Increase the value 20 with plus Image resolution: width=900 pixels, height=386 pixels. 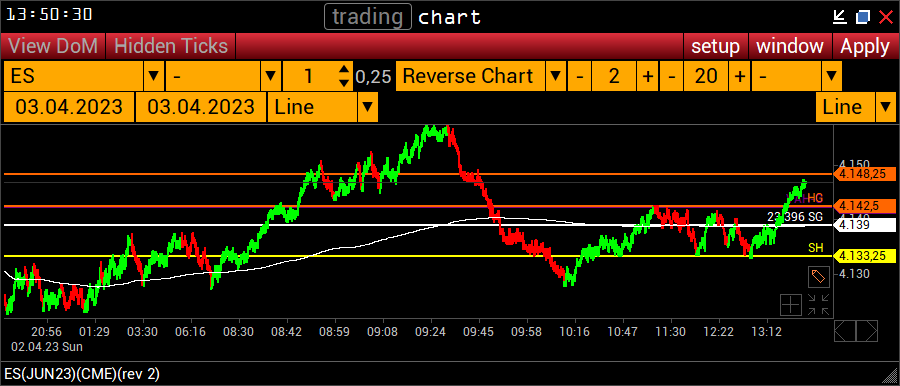click(x=740, y=76)
